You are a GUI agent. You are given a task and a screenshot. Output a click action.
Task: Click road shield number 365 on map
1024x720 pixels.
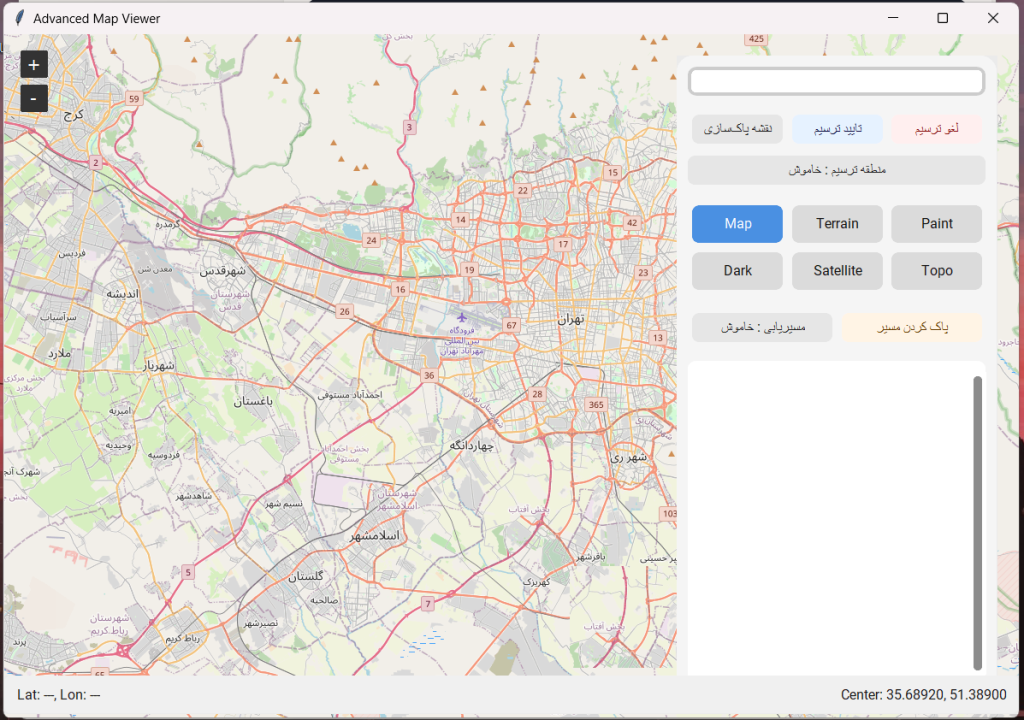click(597, 404)
